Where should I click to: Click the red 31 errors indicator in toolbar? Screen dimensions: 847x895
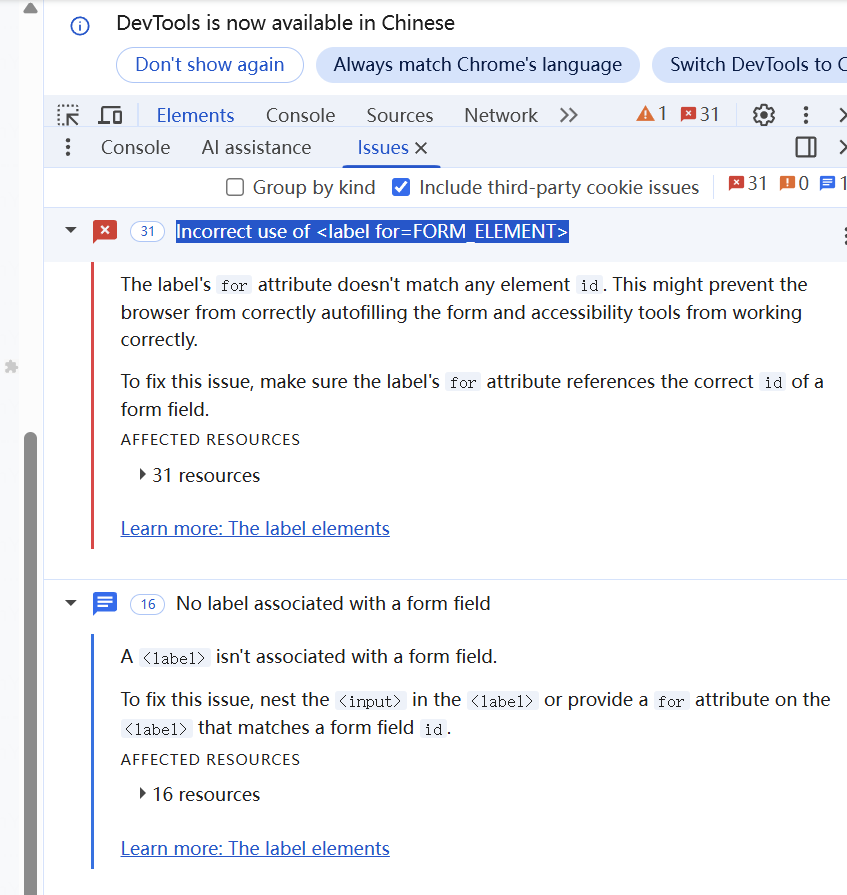point(700,114)
